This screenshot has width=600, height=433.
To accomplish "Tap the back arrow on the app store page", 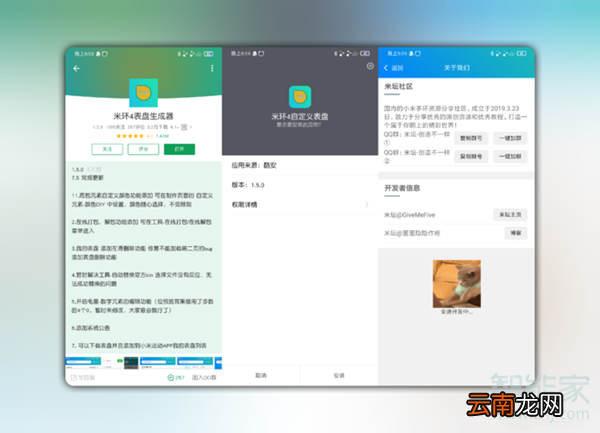I will 77,68.
